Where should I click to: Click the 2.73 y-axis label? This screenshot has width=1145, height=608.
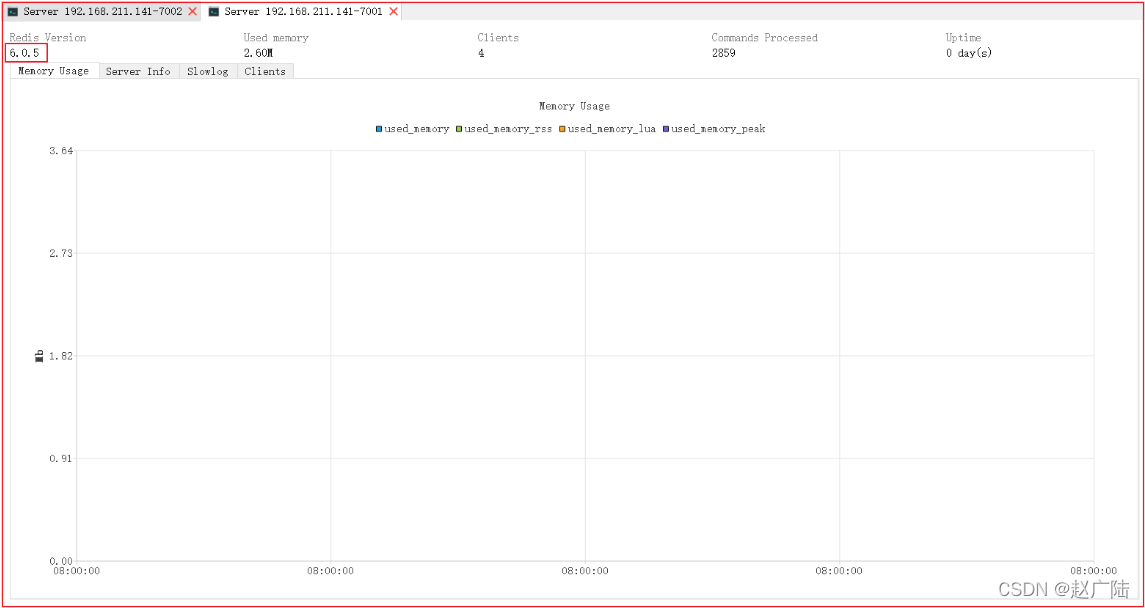coord(61,253)
